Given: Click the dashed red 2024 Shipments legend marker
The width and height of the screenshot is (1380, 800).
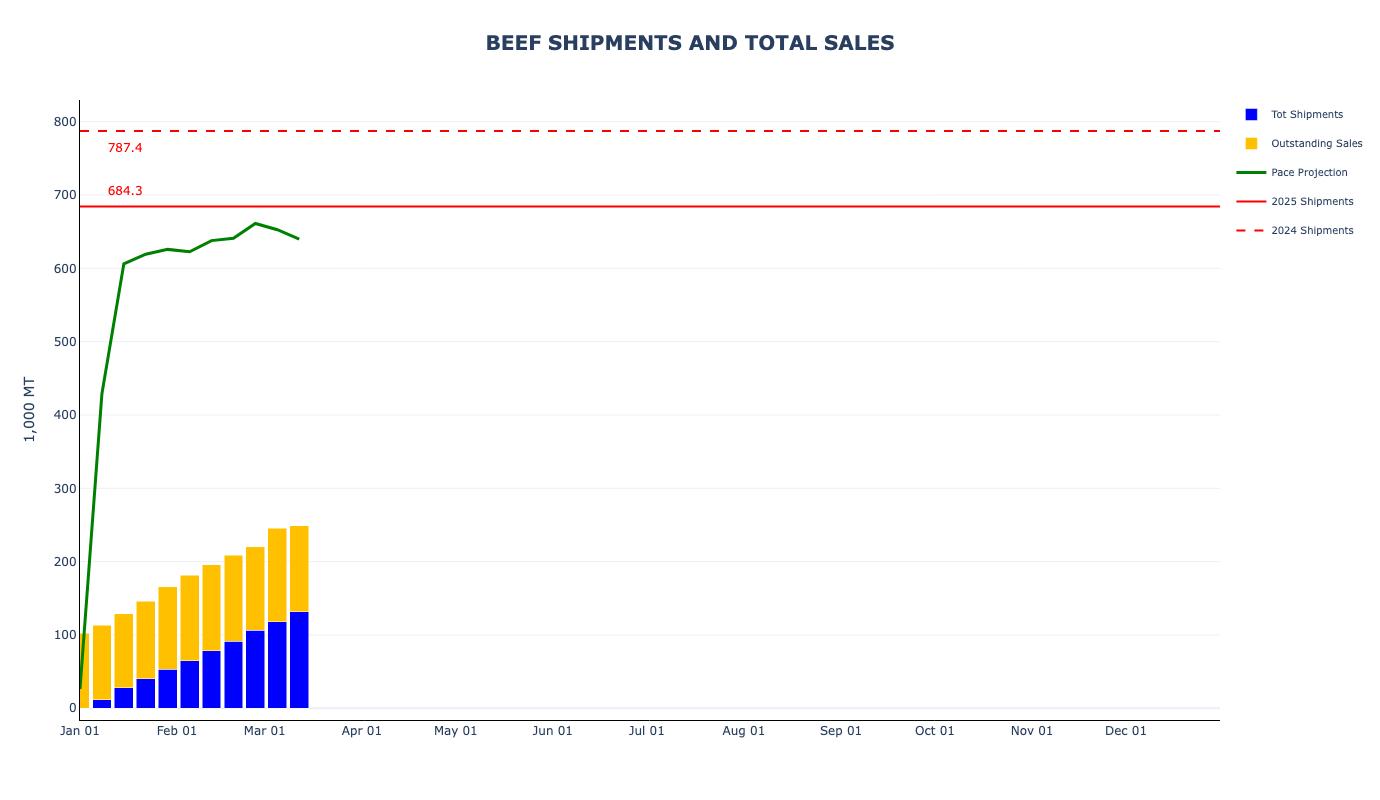Looking at the screenshot, I should [x=1251, y=231].
